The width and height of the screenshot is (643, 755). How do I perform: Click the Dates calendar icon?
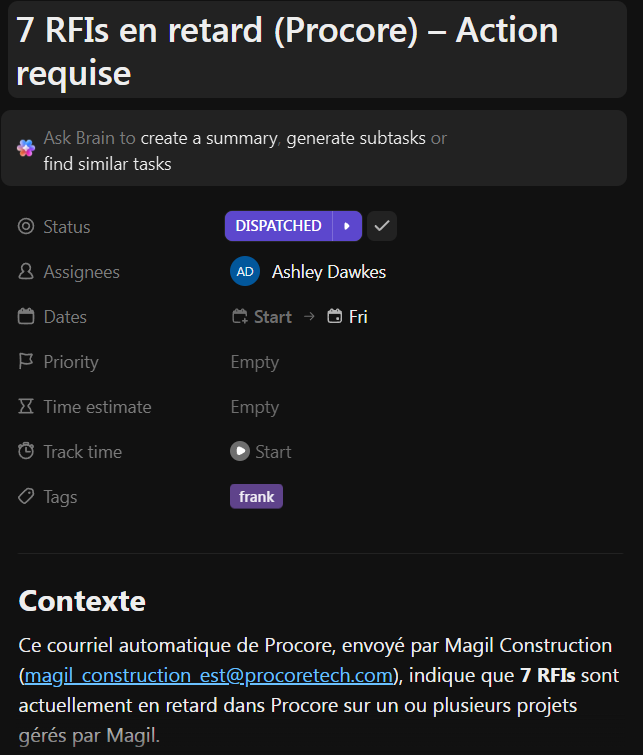(26, 317)
